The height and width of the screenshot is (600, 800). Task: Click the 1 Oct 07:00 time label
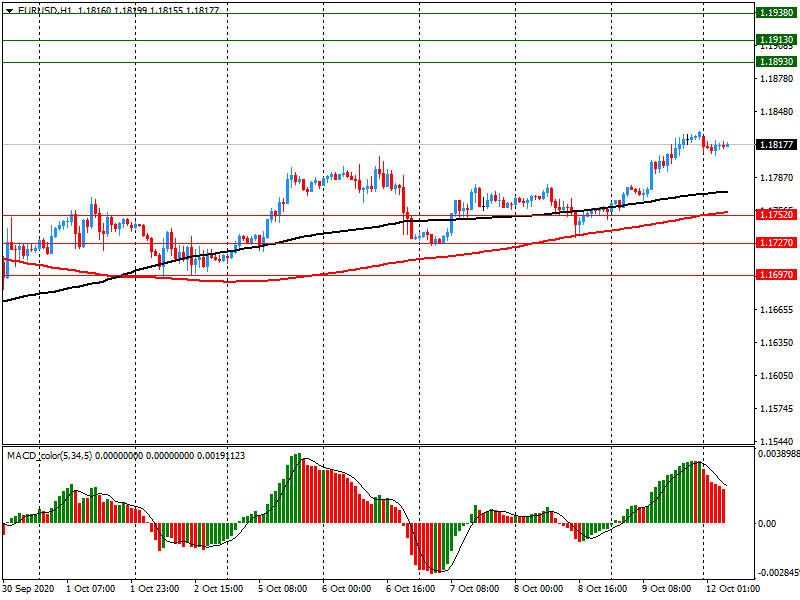91,589
